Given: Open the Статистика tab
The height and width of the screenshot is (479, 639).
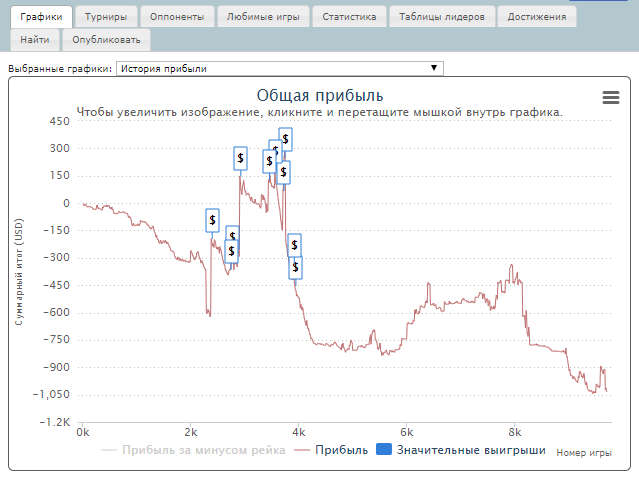Looking at the screenshot, I should 349,17.
